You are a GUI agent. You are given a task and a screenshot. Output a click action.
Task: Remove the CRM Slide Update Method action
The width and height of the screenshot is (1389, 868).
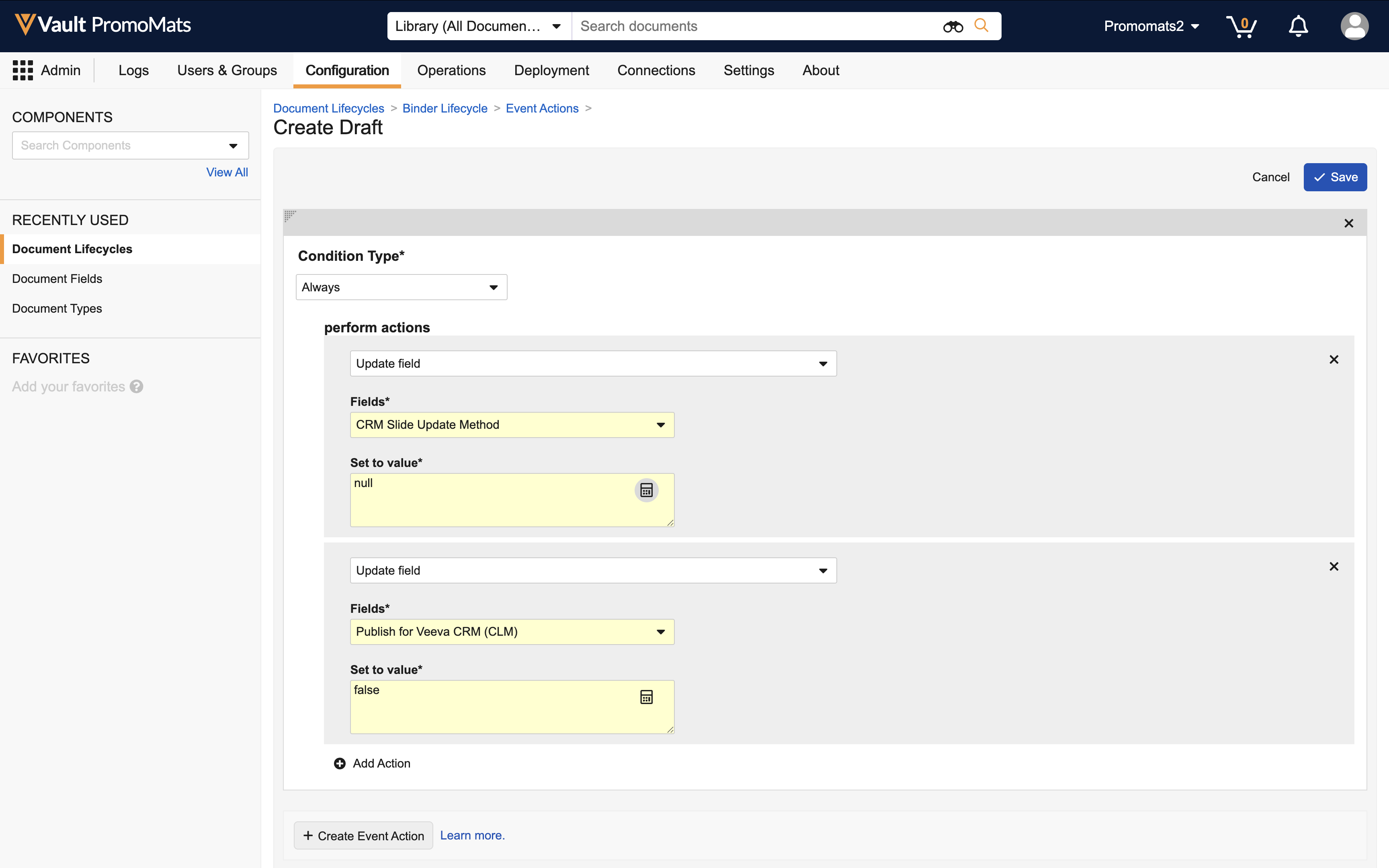coord(1334,360)
